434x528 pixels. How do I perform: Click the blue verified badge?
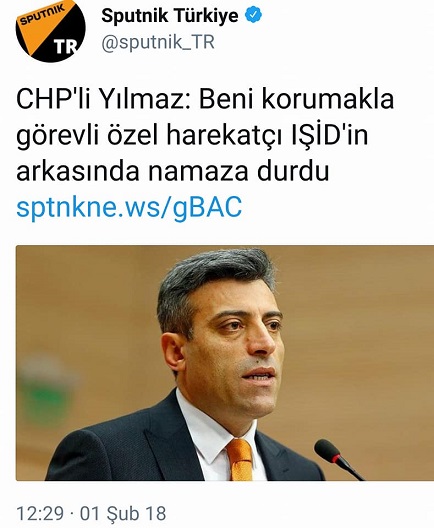(x=253, y=15)
